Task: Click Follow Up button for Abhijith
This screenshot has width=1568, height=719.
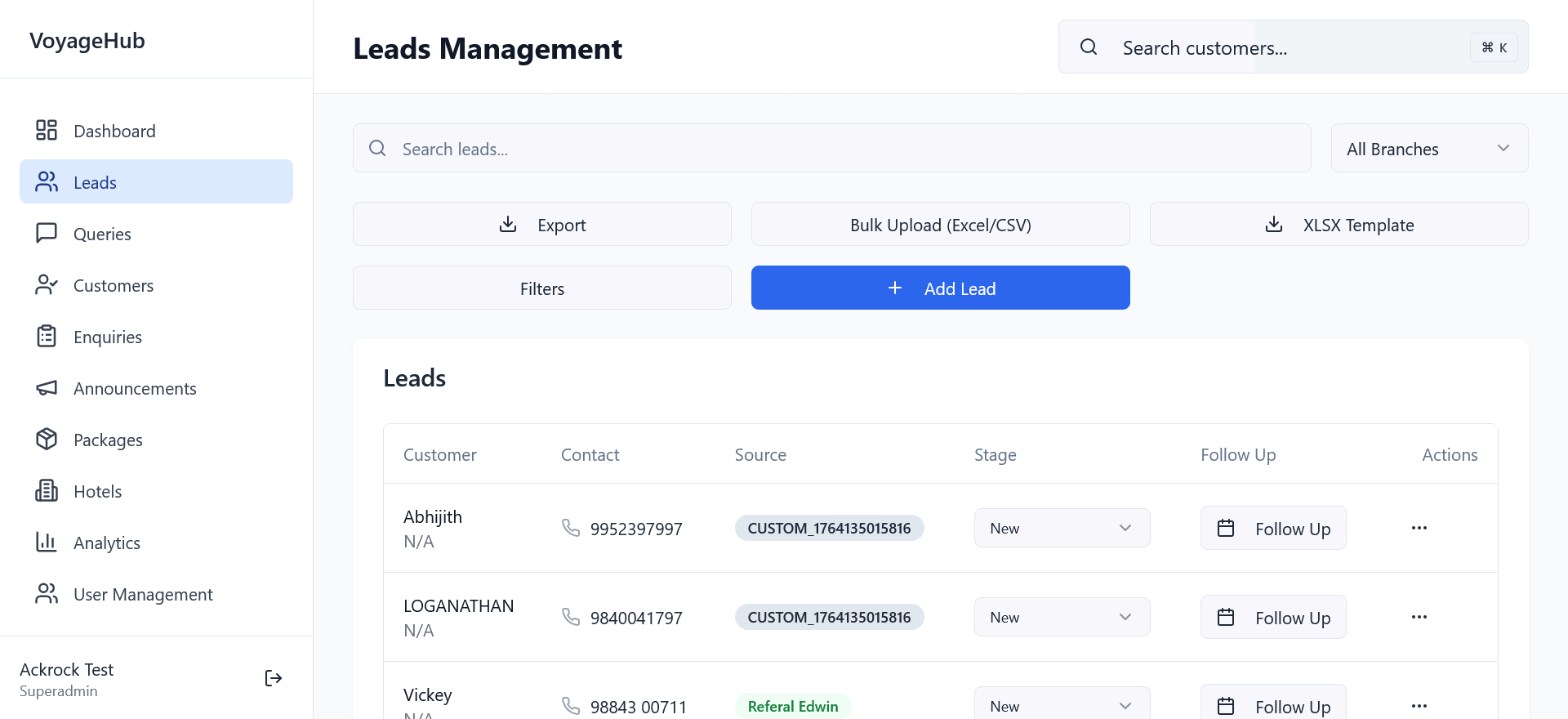Action: [1273, 528]
